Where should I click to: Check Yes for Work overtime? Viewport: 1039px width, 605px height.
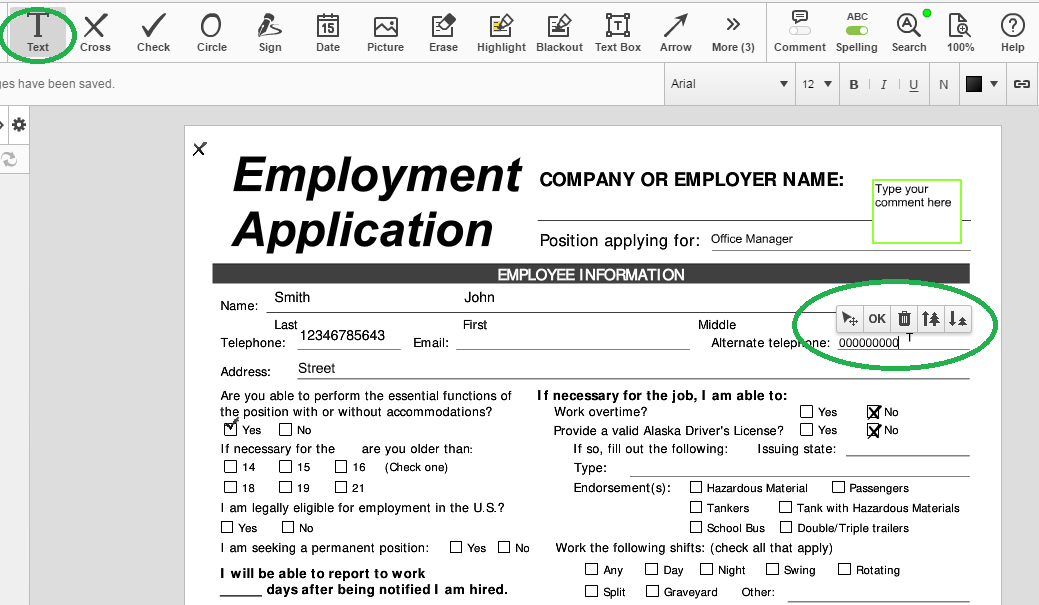tap(806, 412)
